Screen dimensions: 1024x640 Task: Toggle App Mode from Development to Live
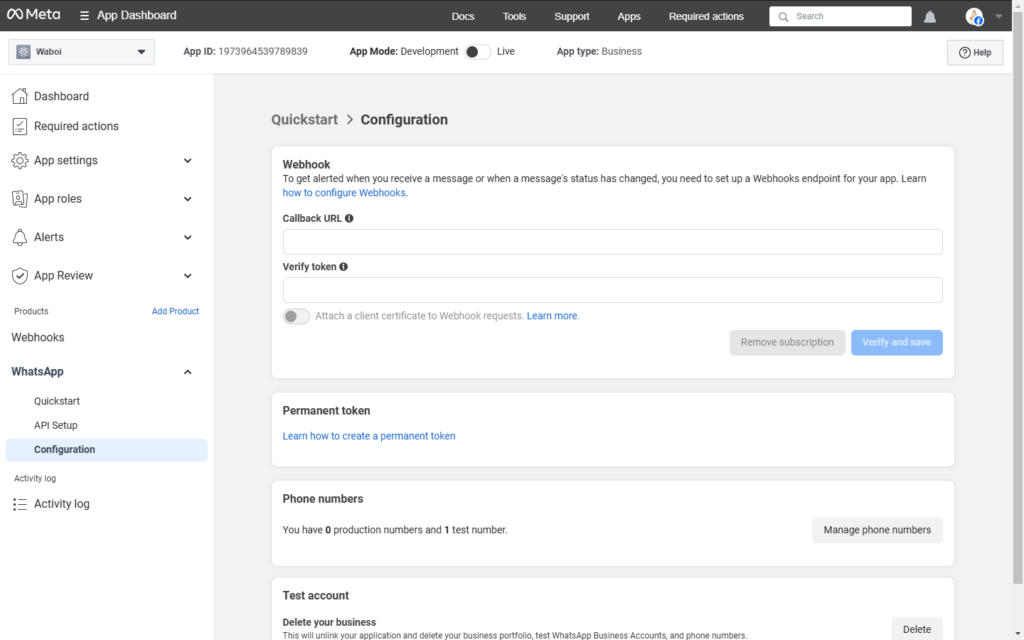tap(477, 52)
